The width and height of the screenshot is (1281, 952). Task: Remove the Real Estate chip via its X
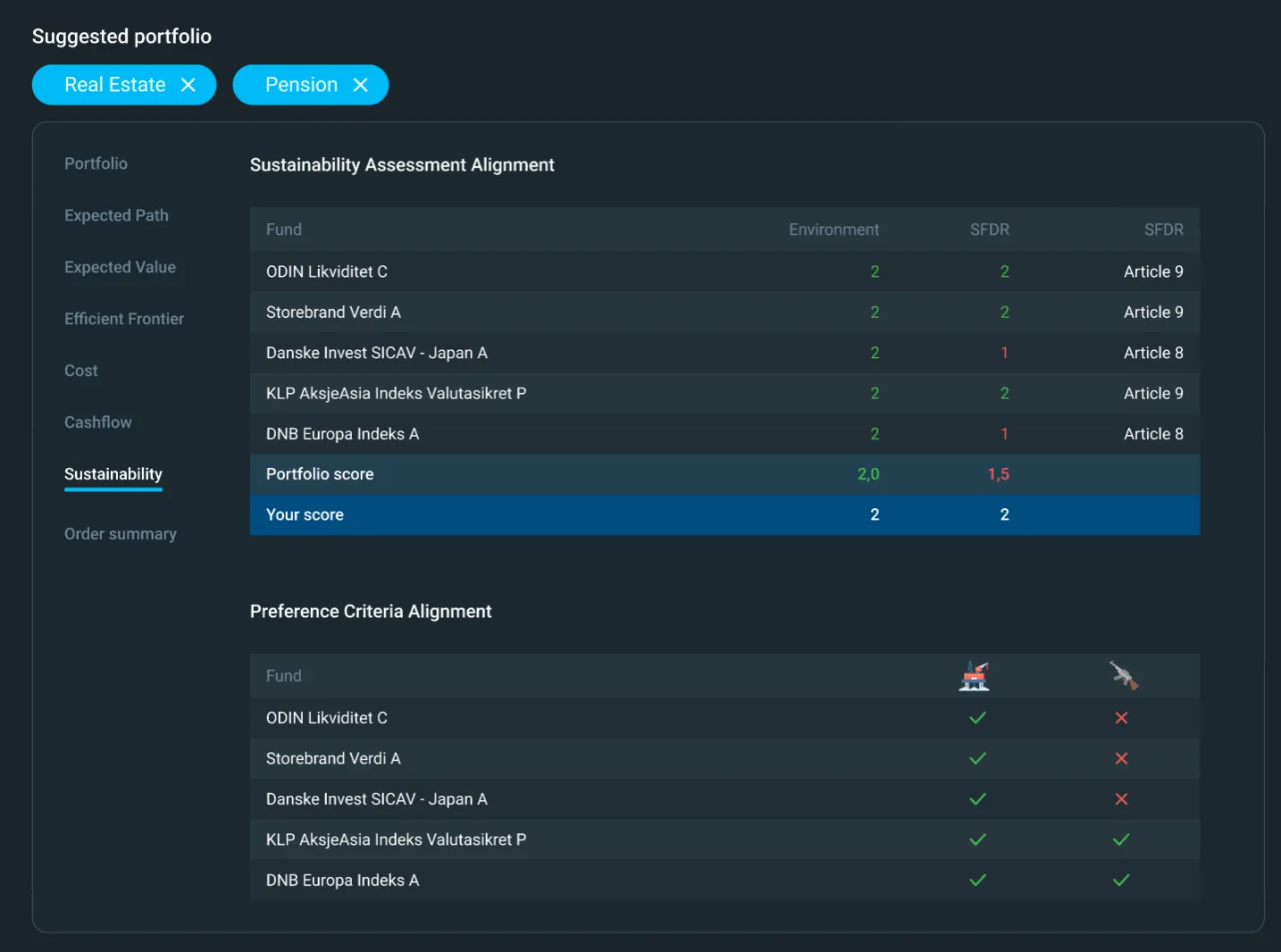188,85
